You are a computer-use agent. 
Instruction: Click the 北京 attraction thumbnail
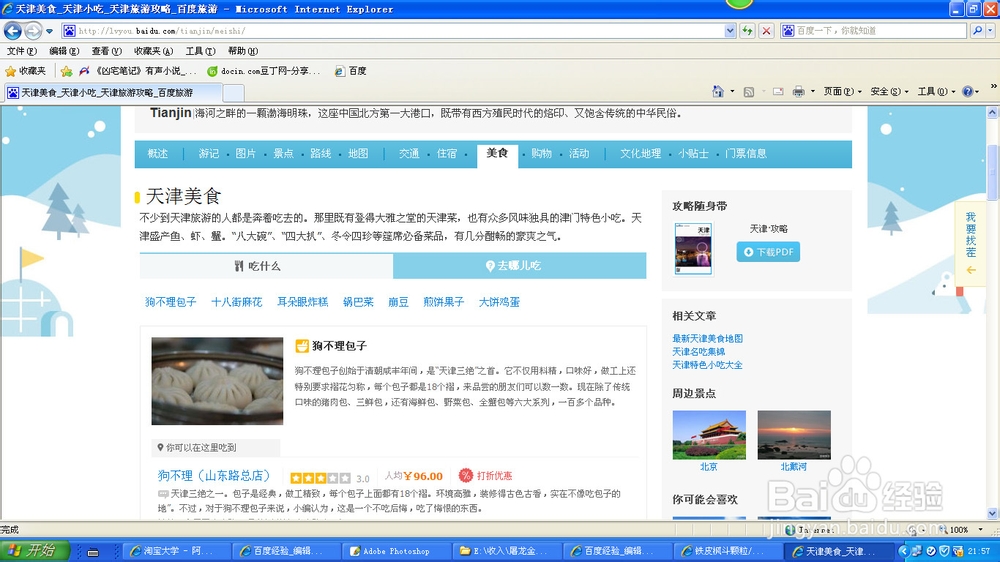click(x=709, y=435)
